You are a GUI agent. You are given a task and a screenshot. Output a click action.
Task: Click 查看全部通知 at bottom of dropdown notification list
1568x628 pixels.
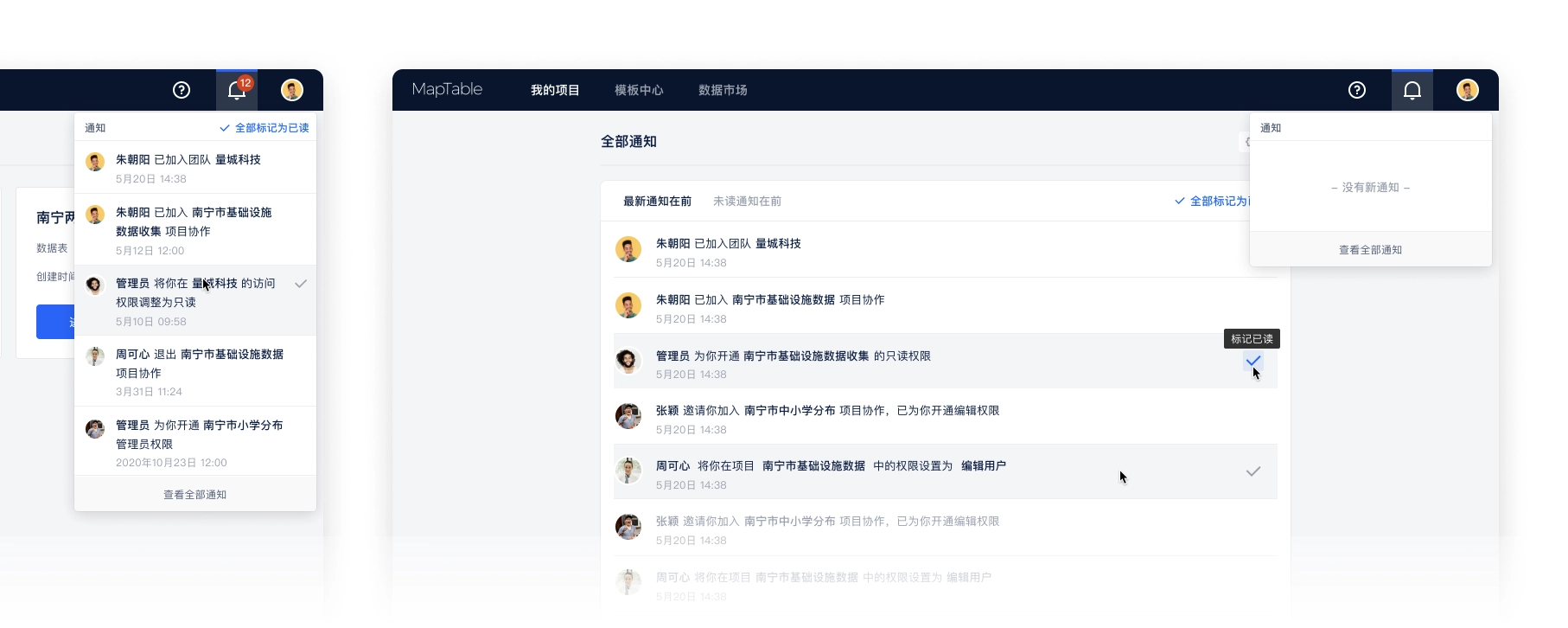point(195,495)
